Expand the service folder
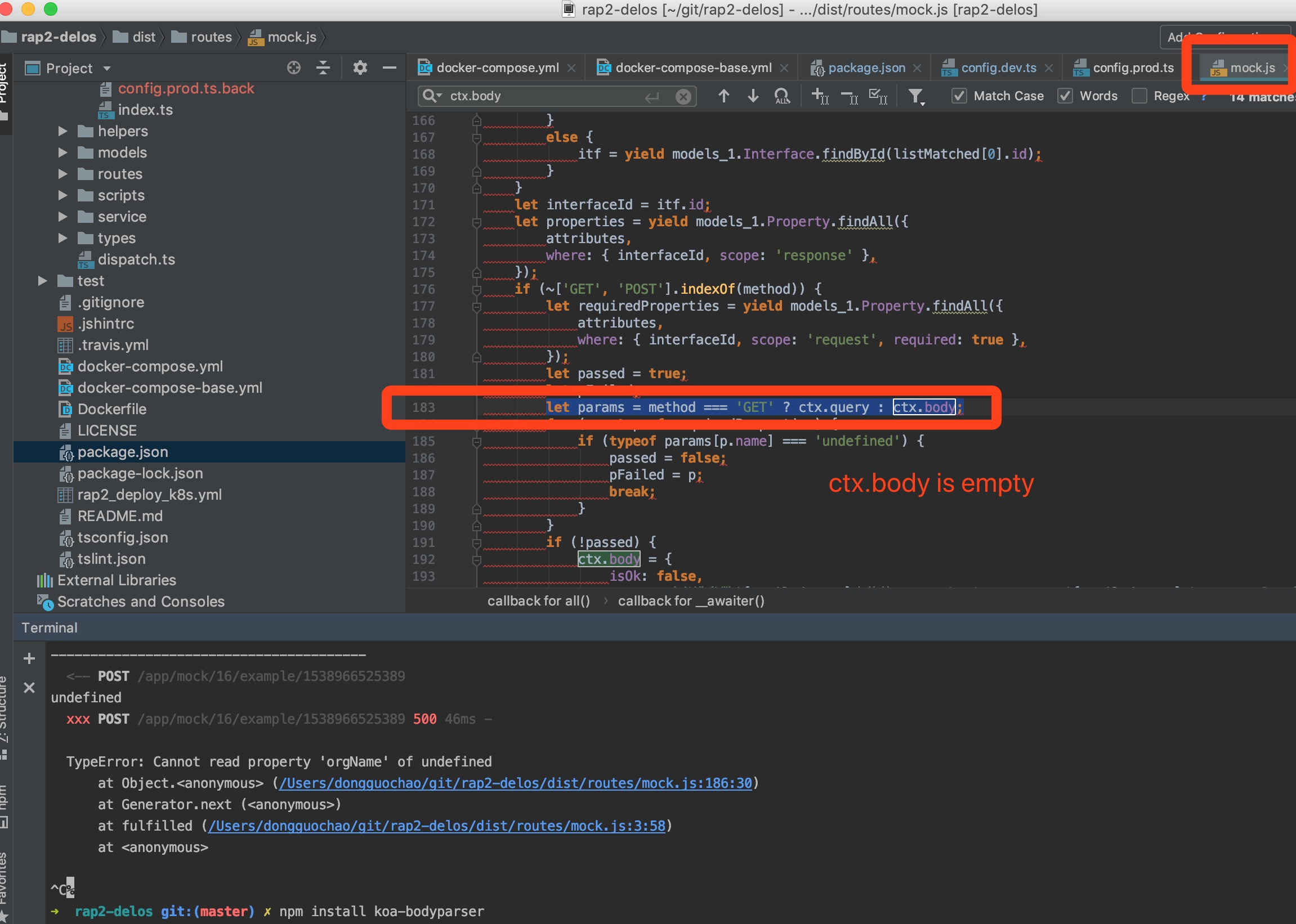Screen dimensions: 1296x924 [x=62, y=217]
